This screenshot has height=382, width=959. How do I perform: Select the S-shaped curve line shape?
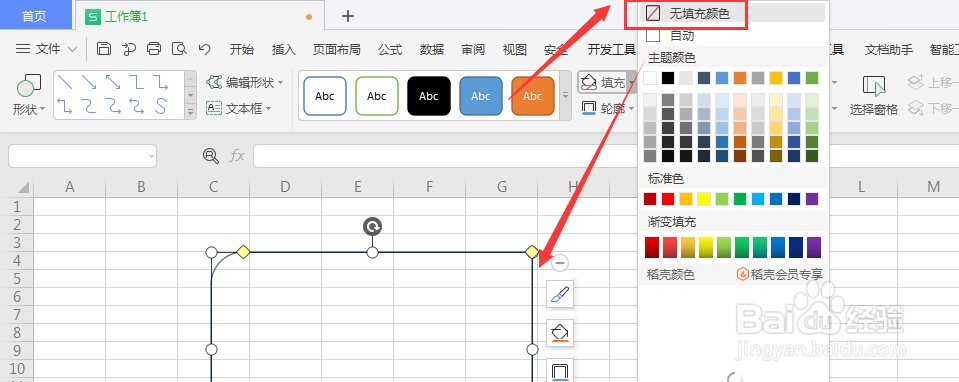(x=161, y=106)
